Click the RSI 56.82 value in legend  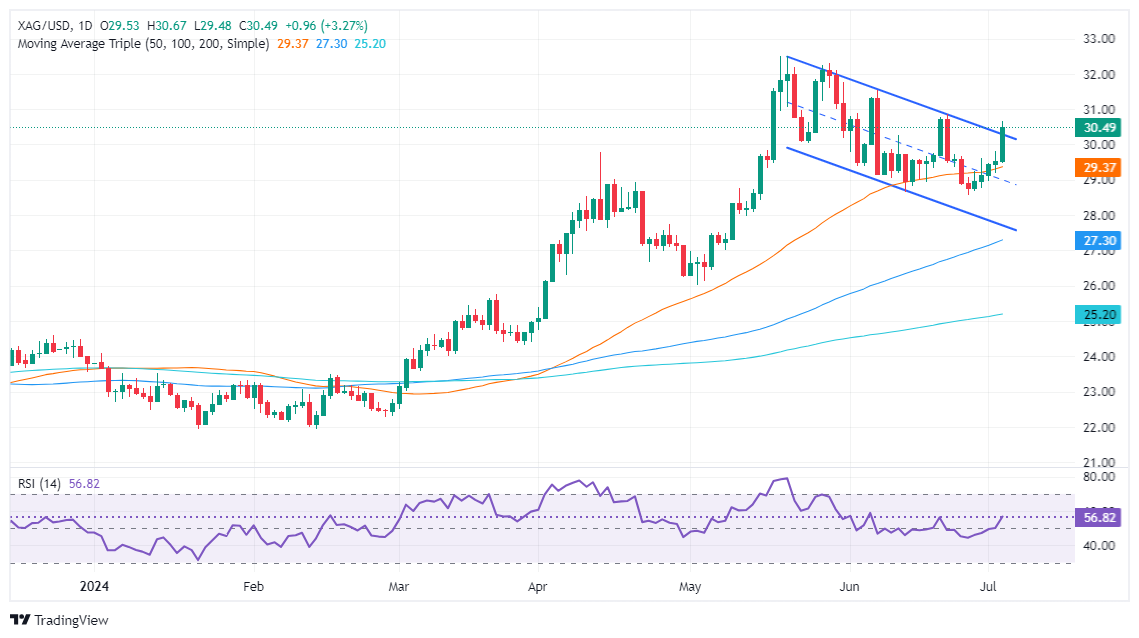[84, 484]
